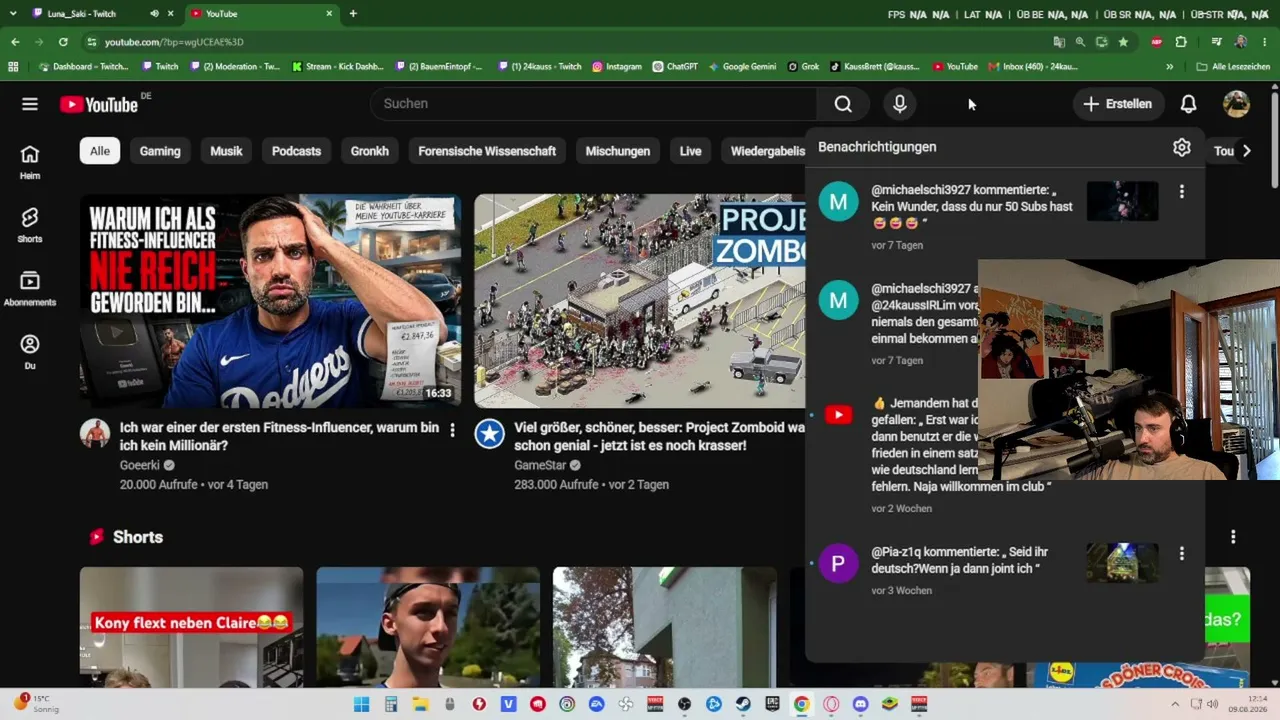Open thumbnail of Pia-z1q comment notification
This screenshot has height=720, width=1280.
pos(1122,563)
